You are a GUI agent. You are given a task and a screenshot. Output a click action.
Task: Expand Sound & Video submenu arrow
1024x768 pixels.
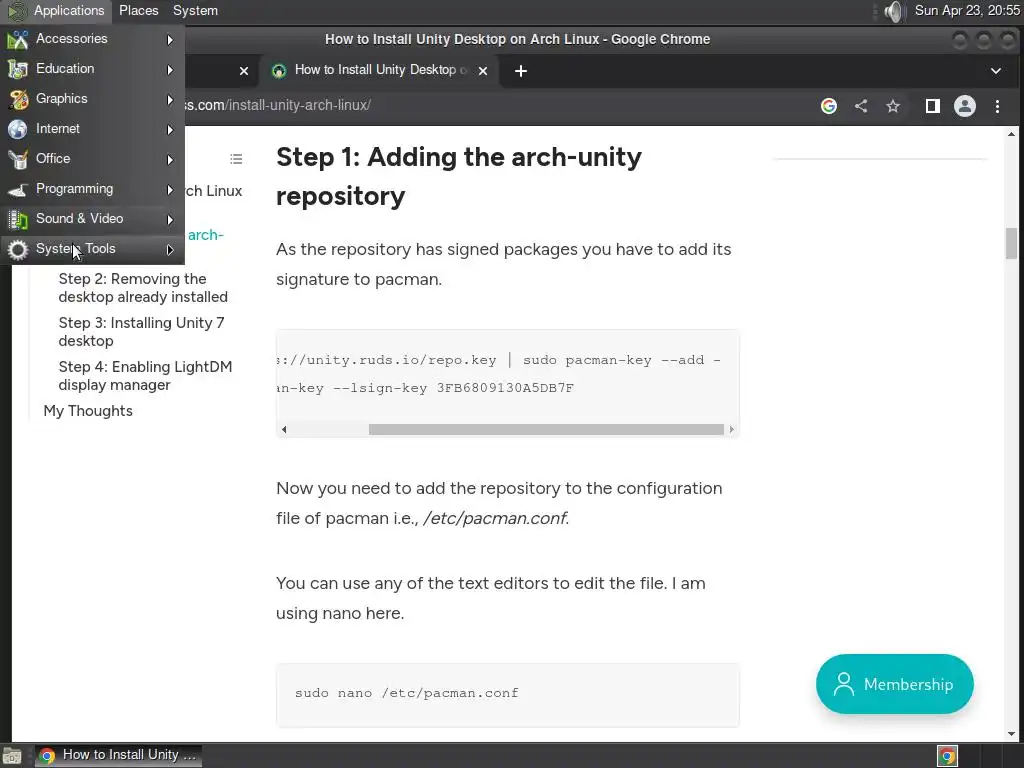click(170, 219)
